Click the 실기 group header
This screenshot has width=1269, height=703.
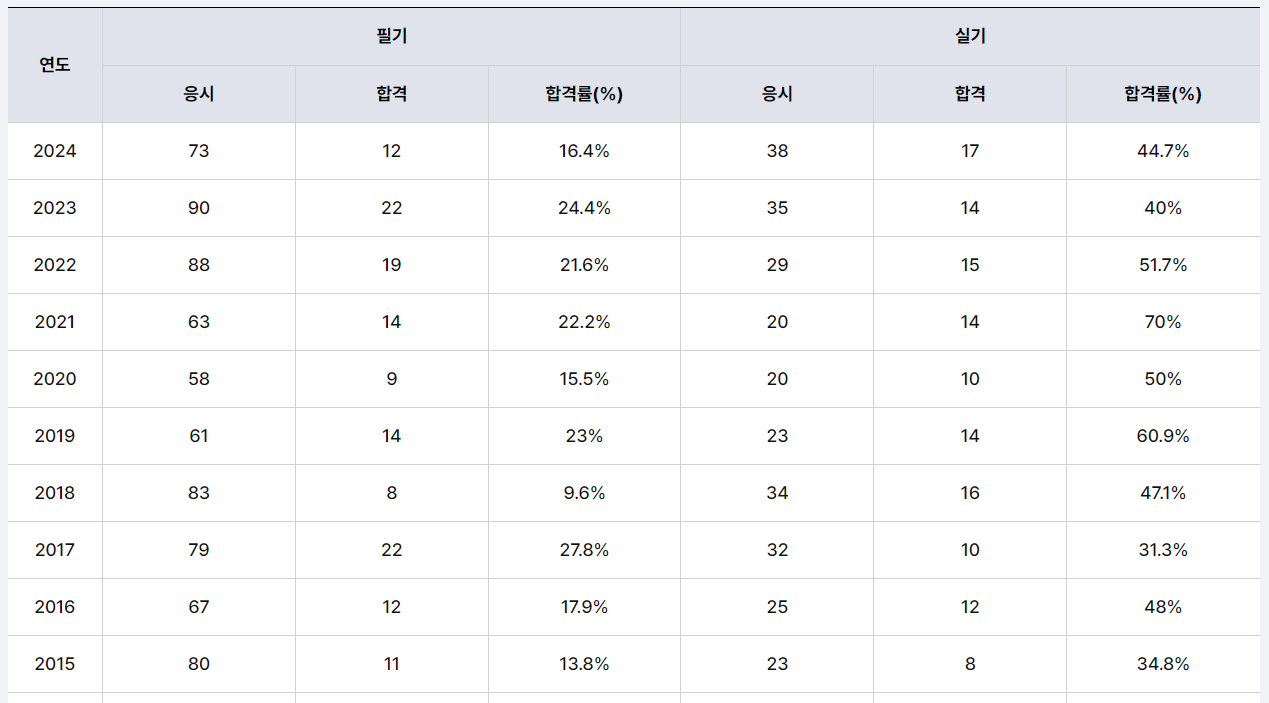point(970,37)
